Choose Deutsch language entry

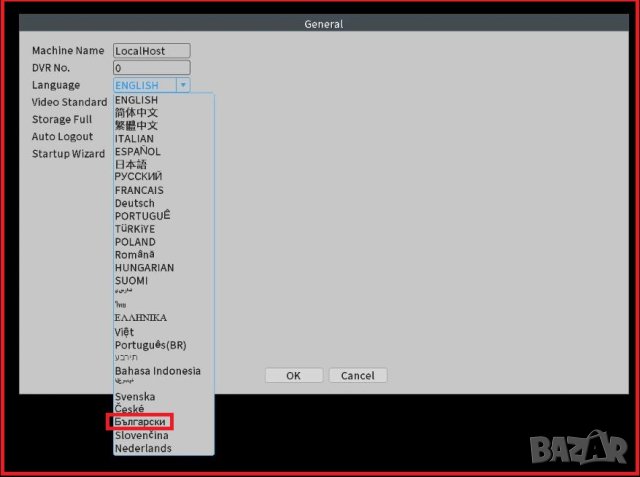coord(135,203)
